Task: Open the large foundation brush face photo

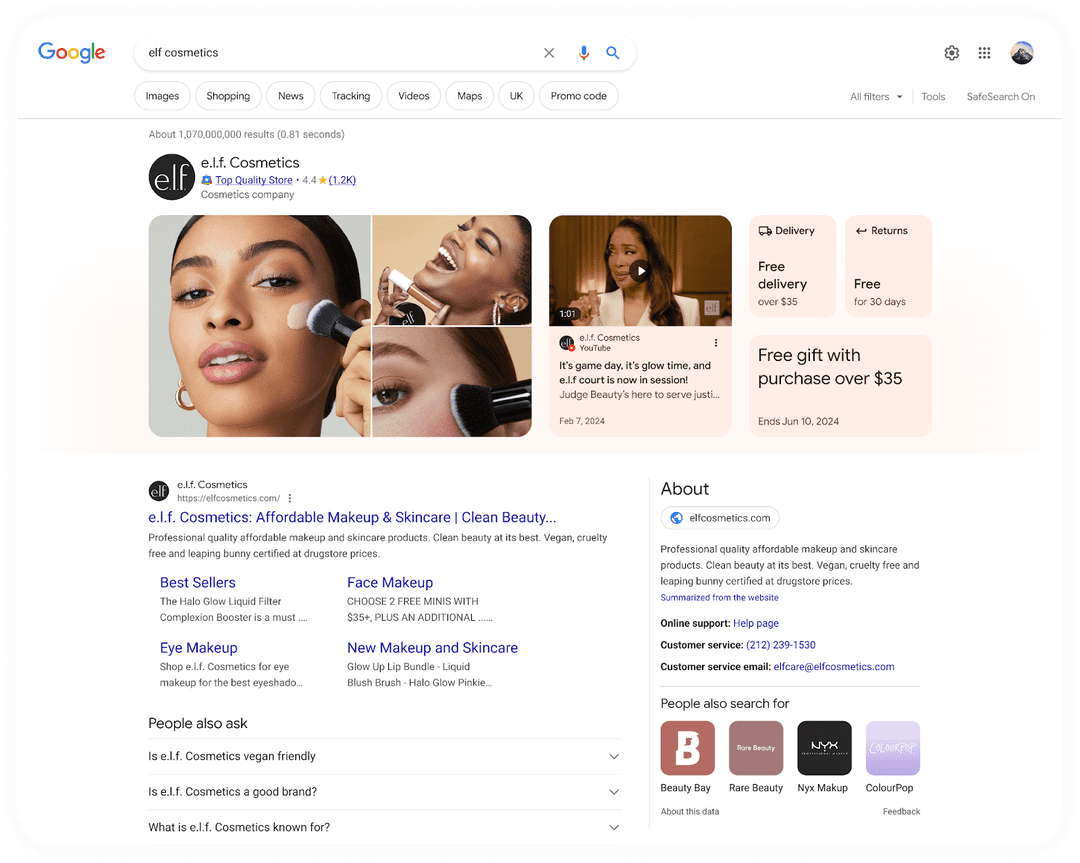Action: [x=260, y=326]
